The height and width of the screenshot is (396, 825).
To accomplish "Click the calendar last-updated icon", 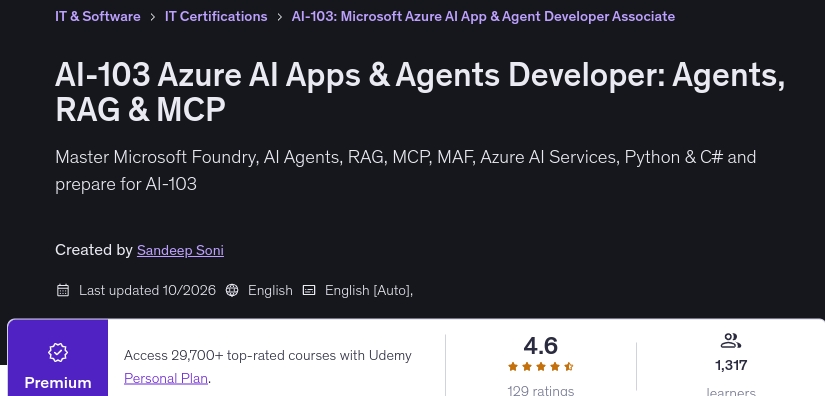I will pyautogui.click(x=63, y=290).
